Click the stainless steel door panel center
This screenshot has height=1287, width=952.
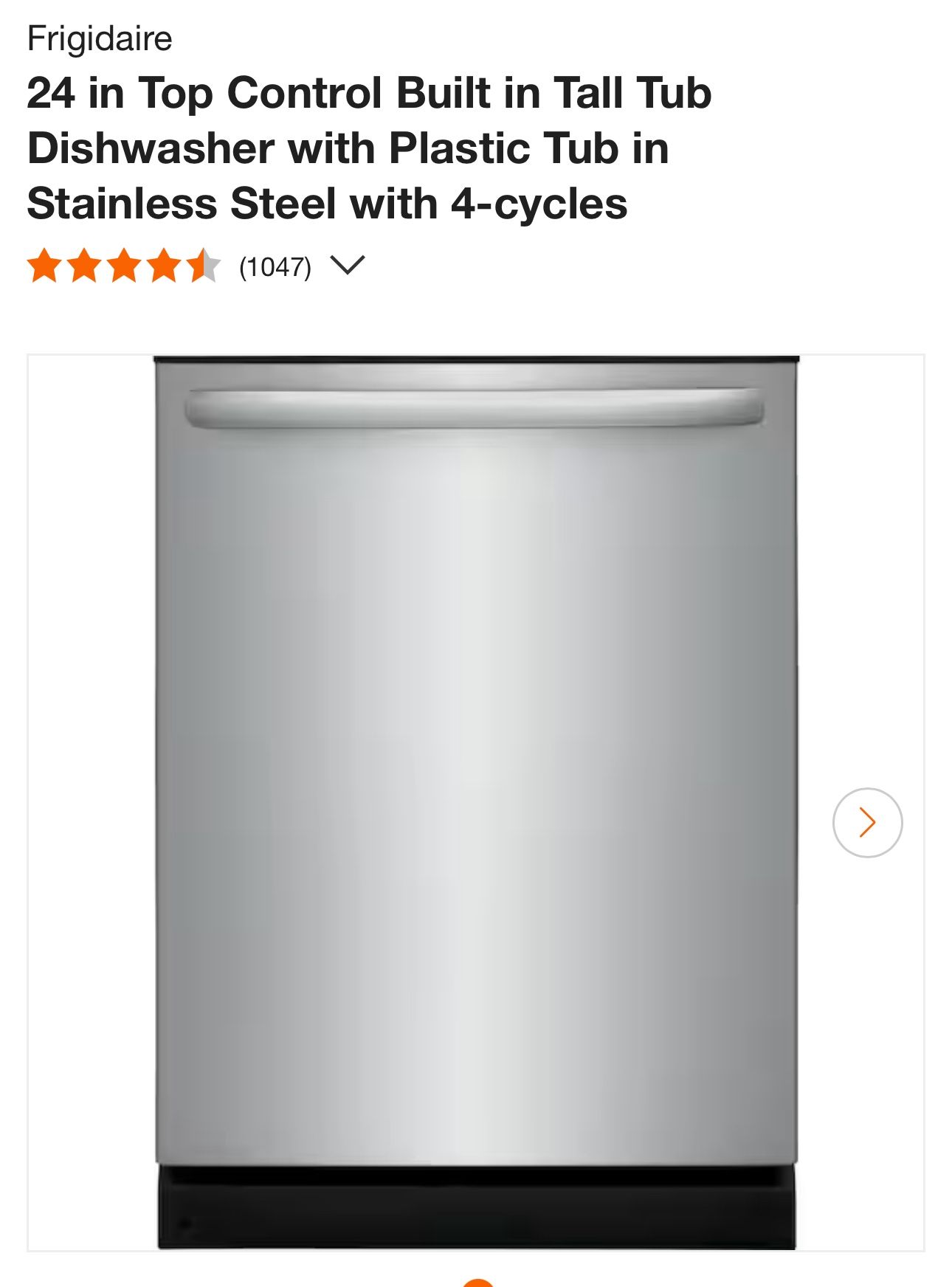point(476,775)
